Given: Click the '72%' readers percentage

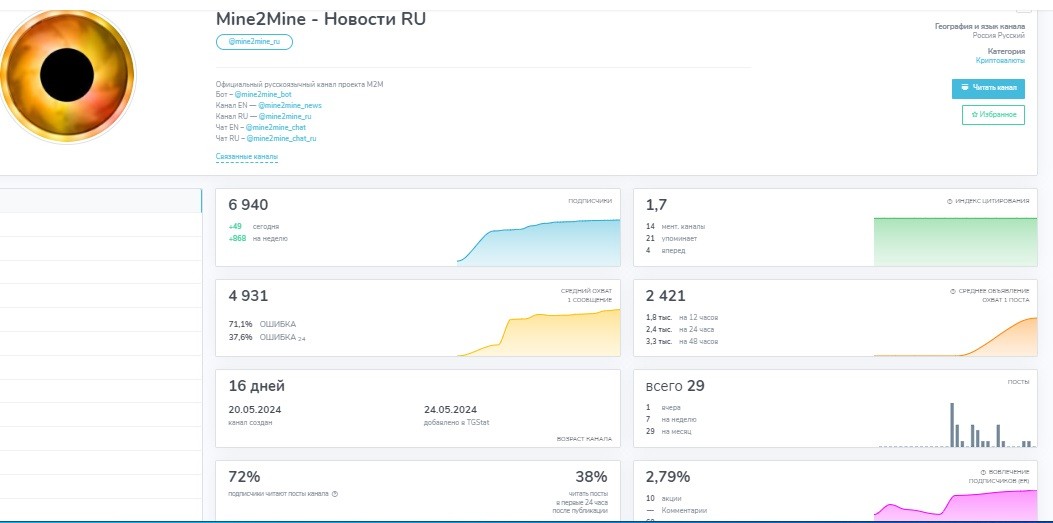Looking at the screenshot, I should coord(244,477).
